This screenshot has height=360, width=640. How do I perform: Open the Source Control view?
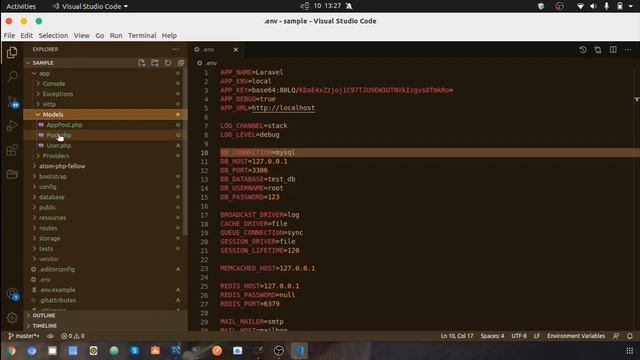(13, 101)
